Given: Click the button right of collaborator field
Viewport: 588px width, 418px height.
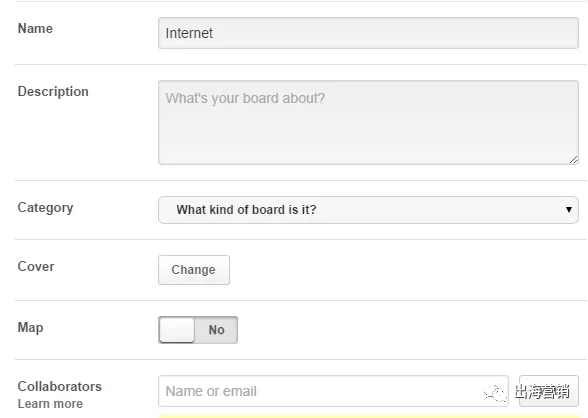Looking at the screenshot, I should point(549,391).
